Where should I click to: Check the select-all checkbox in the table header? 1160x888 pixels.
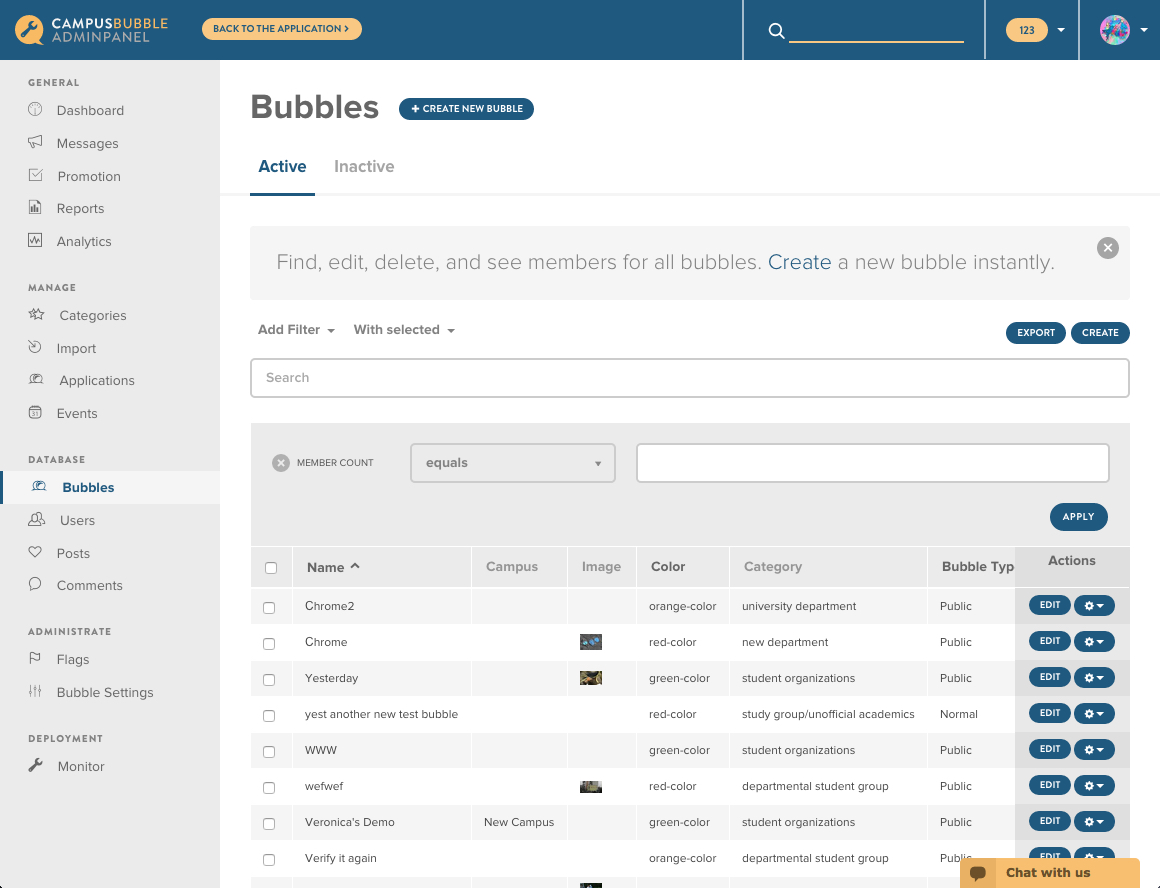[269, 567]
